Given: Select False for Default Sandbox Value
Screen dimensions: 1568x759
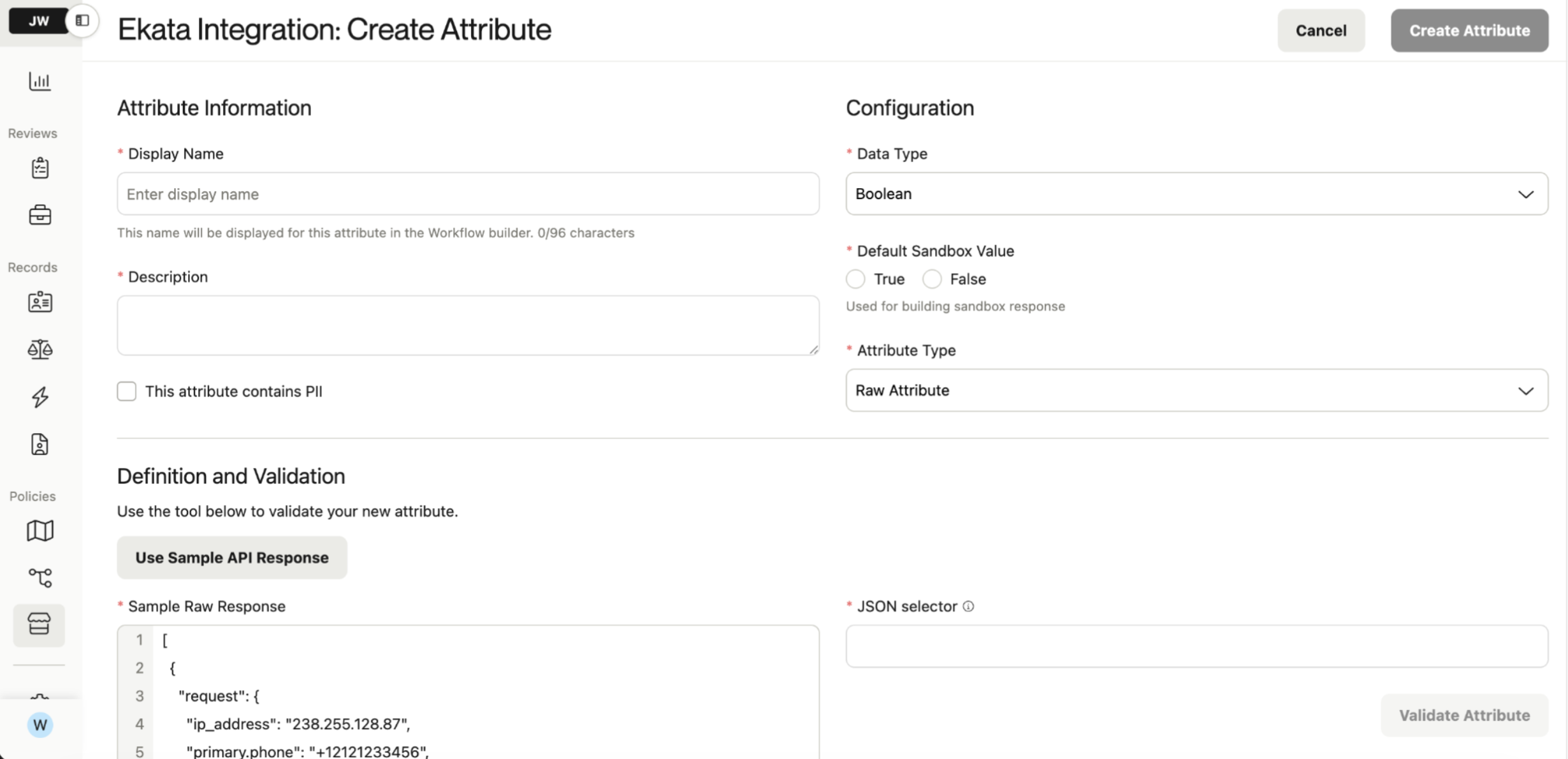Looking at the screenshot, I should click(932, 279).
